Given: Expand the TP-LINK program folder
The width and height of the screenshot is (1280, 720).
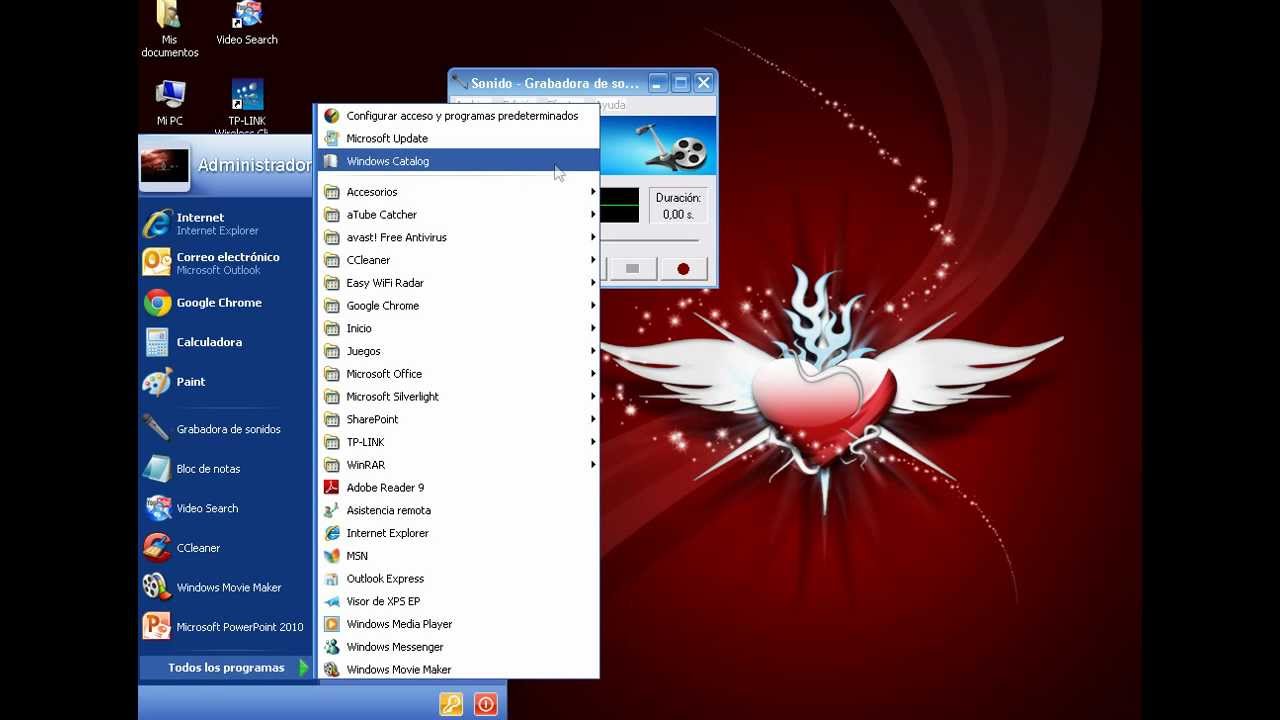Looking at the screenshot, I should tap(458, 442).
